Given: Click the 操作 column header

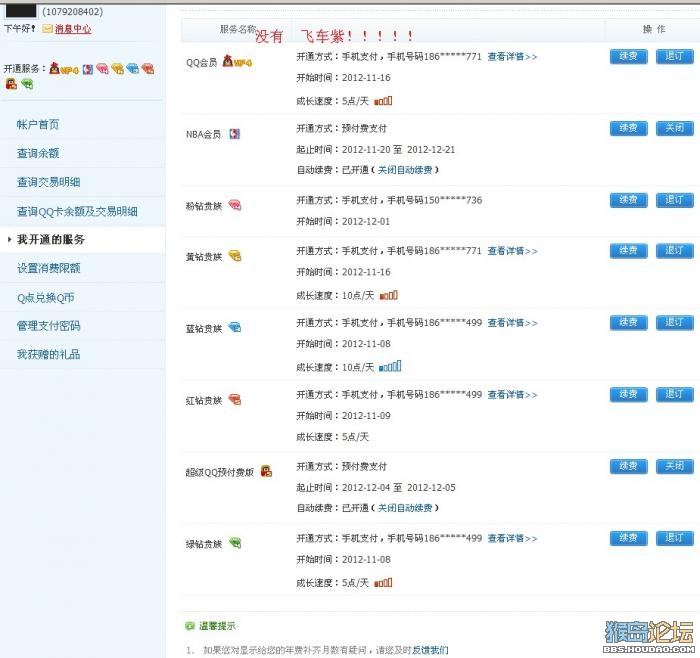Looking at the screenshot, I should pyautogui.click(x=654, y=29).
